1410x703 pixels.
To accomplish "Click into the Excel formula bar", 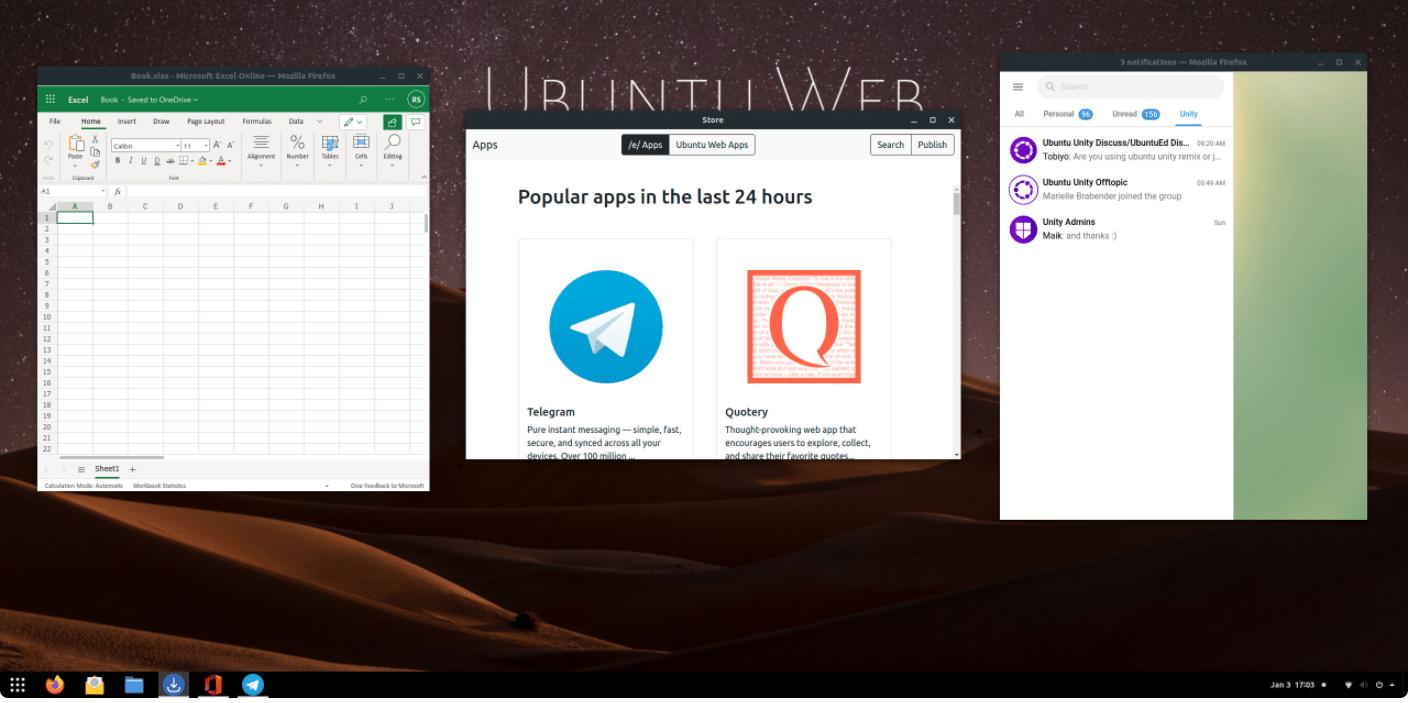I will pyautogui.click(x=276, y=191).
